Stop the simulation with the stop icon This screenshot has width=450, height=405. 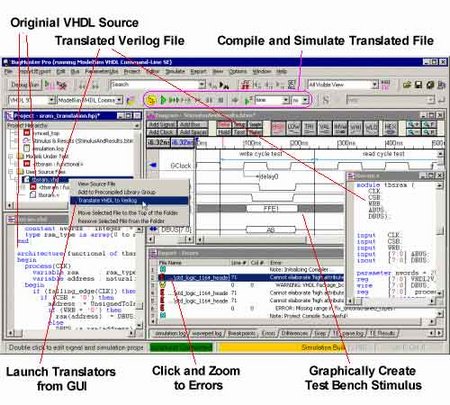point(221,100)
